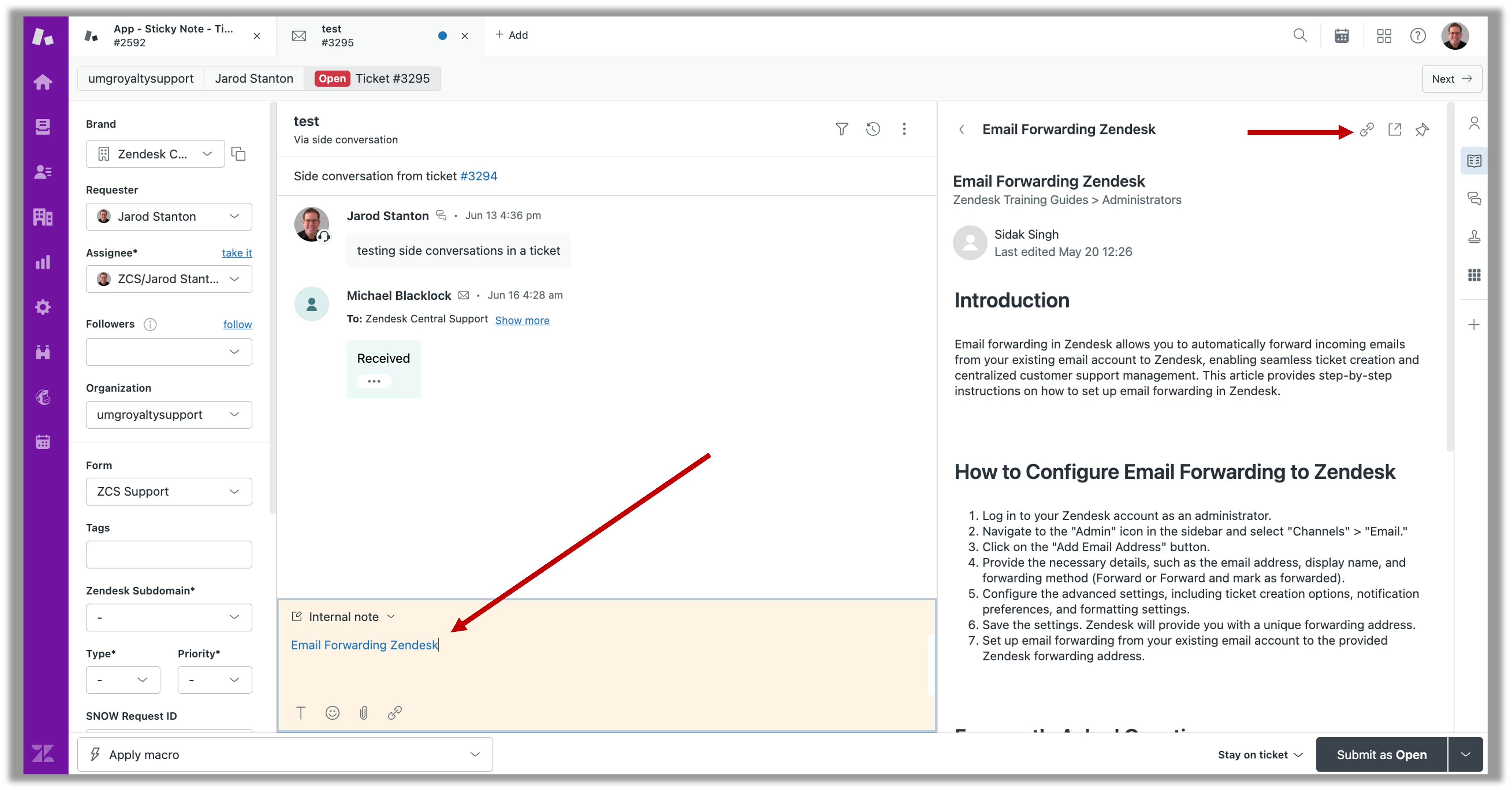Close the test #3295 tab
Image resolution: width=1512 pixels, height=790 pixels.
pyautogui.click(x=464, y=36)
